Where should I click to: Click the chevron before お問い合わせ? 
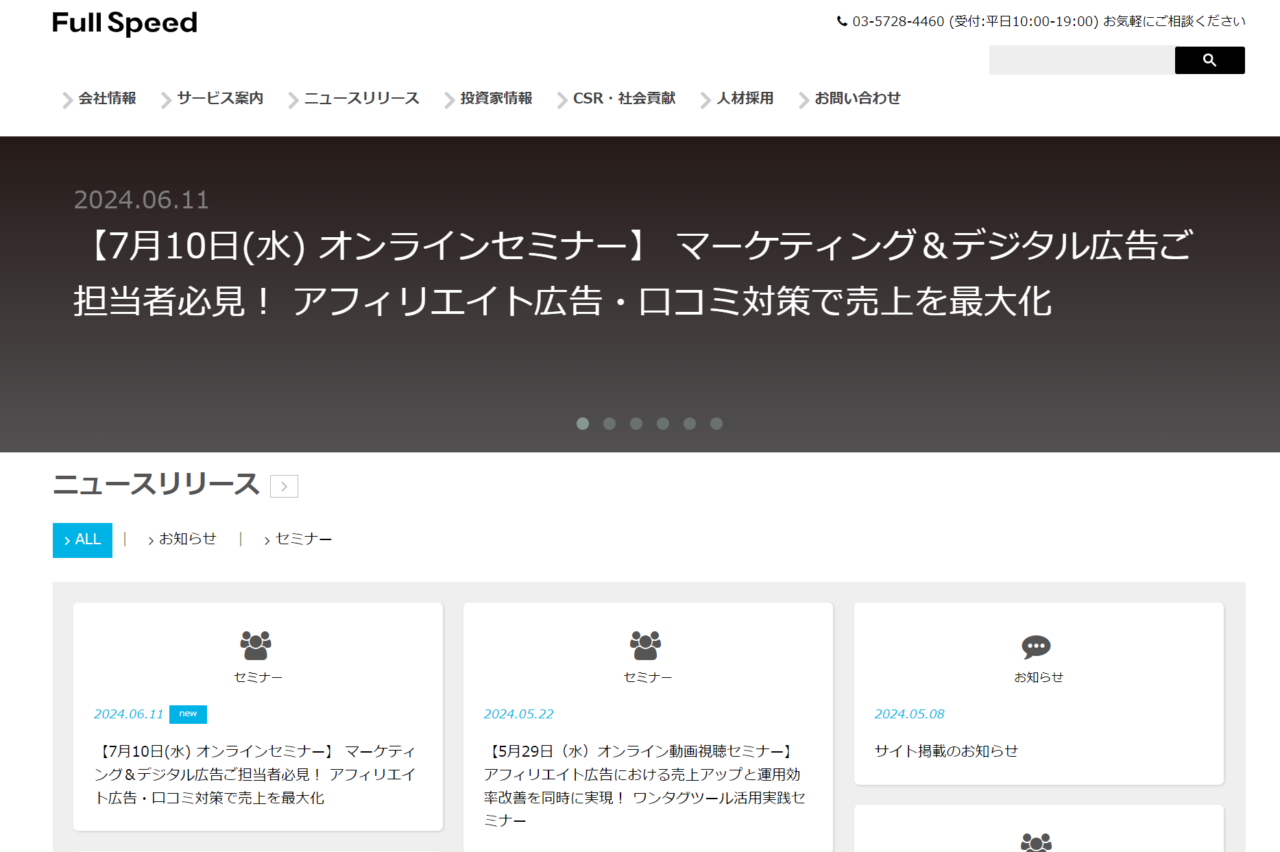coord(803,99)
